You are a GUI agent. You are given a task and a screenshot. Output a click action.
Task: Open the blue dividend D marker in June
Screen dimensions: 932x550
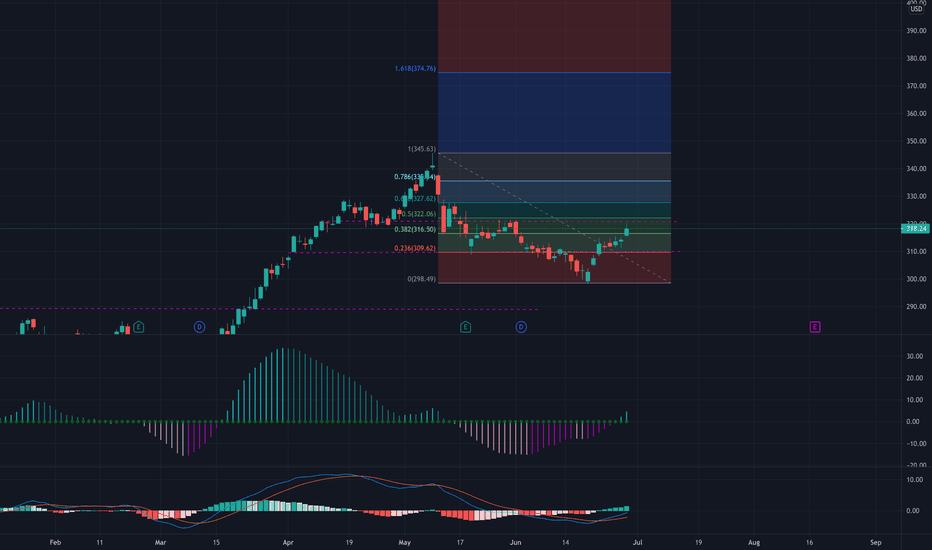[x=521, y=327]
